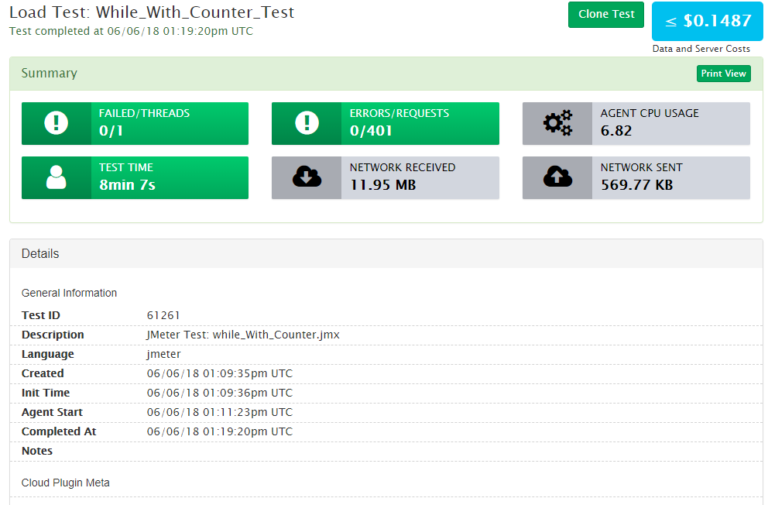Click the Errors/Requests exclamation icon

(307, 123)
